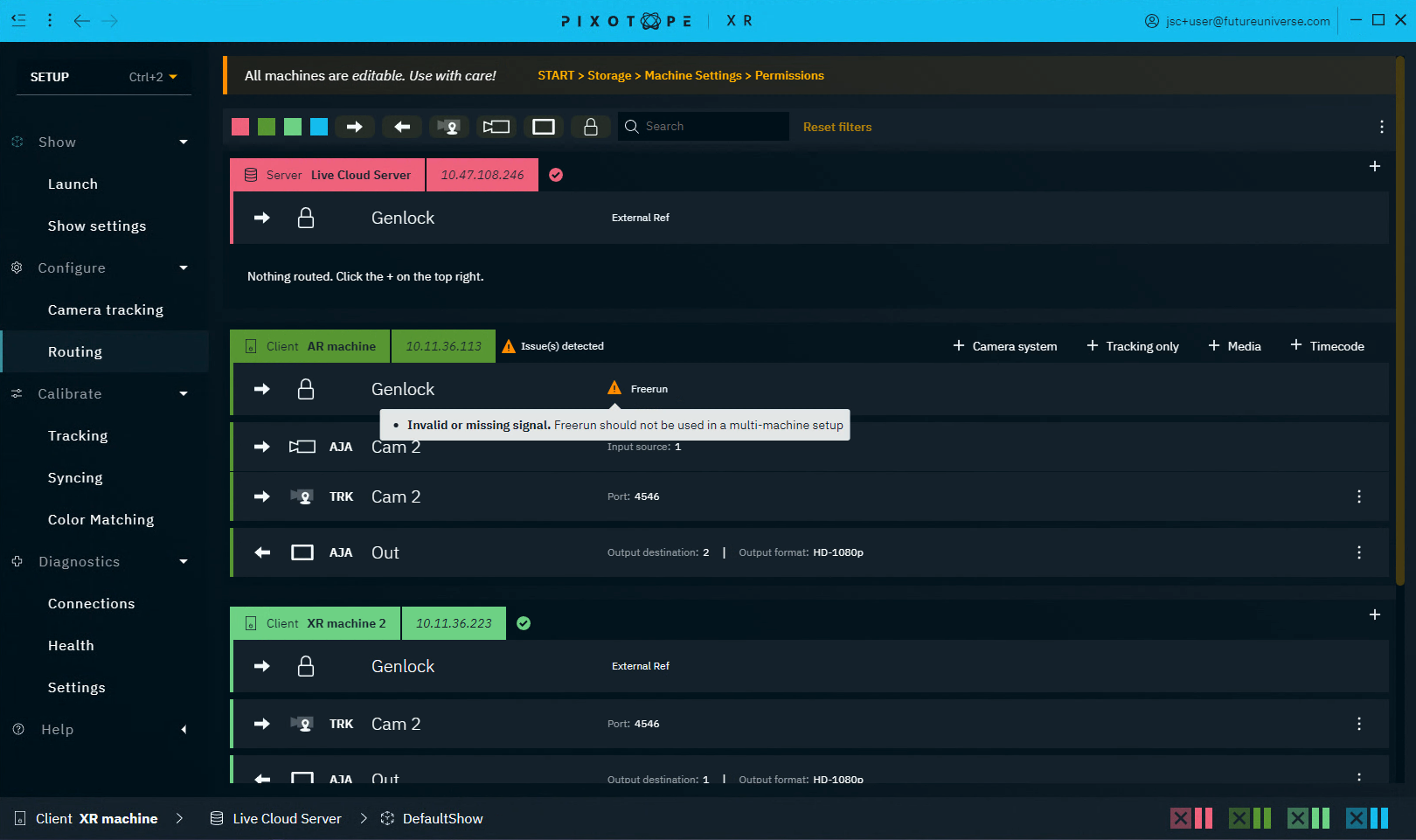Switch to the Routing page

pyautogui.click(x=75, y=351)
